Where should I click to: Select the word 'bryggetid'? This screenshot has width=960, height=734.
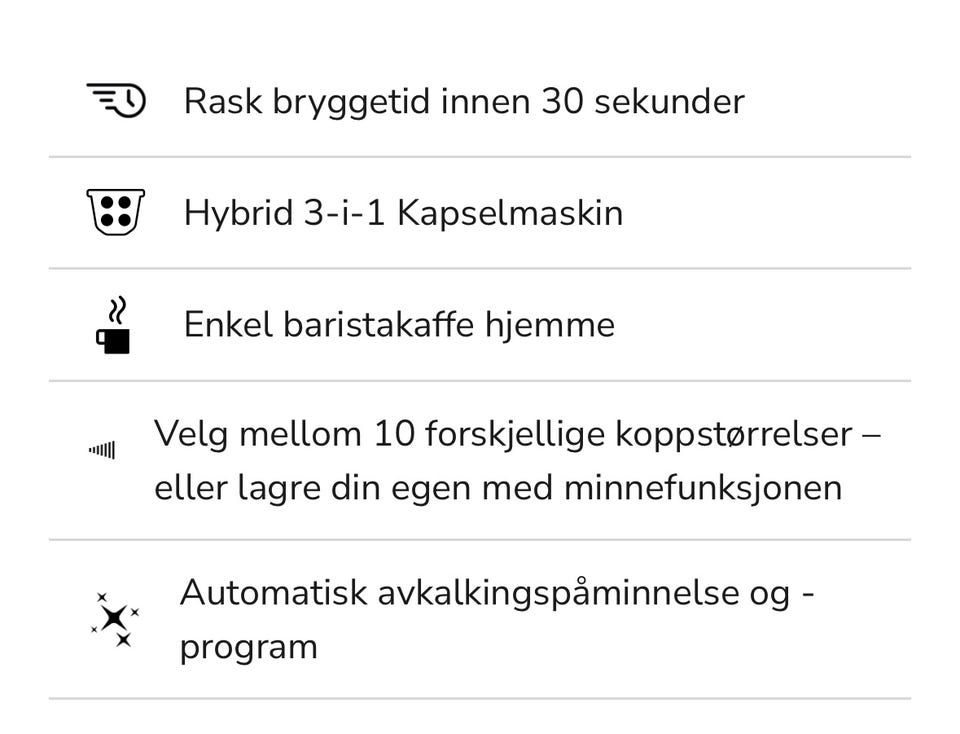pos(351,101)
